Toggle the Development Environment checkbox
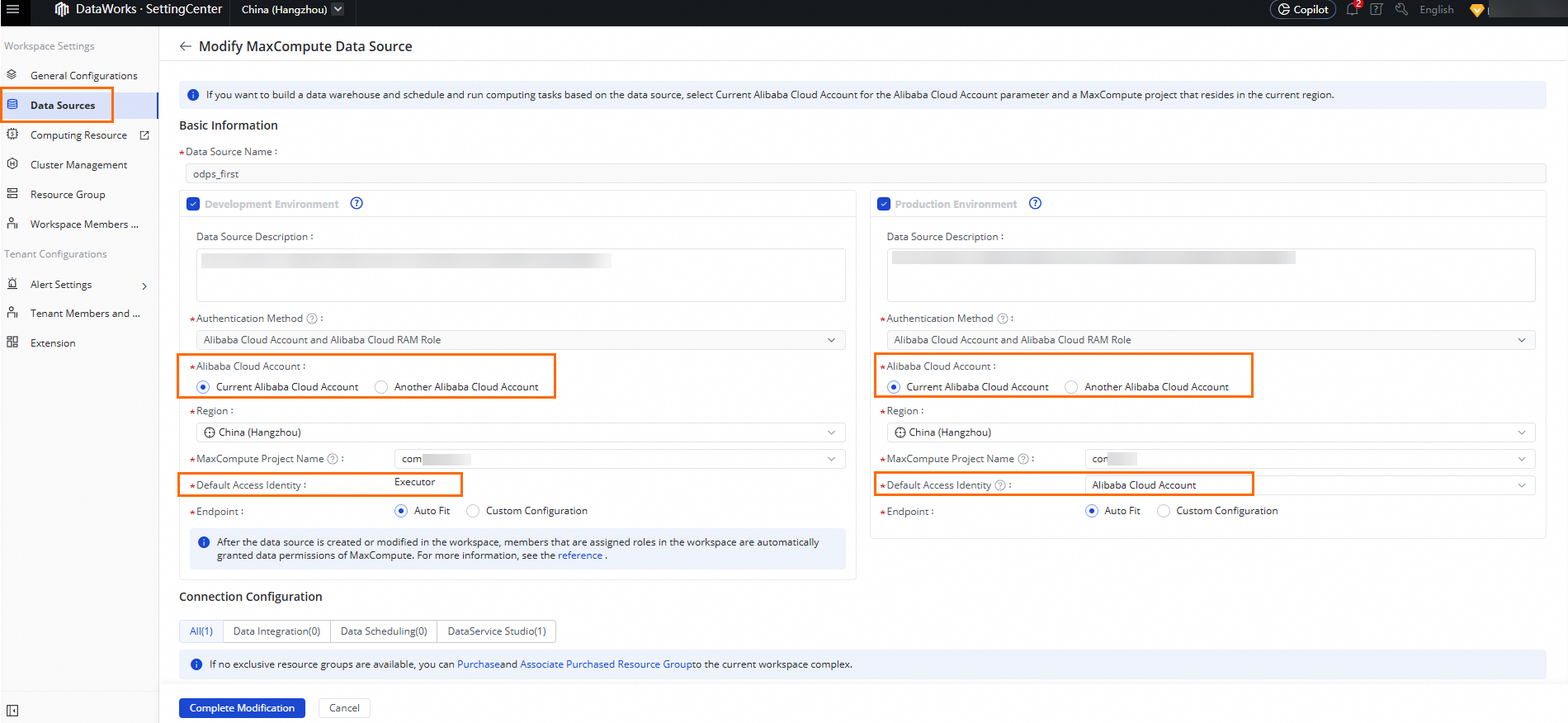Image resolution: width=1568 pixels, height=723 pixels. (x=193, y=204)
